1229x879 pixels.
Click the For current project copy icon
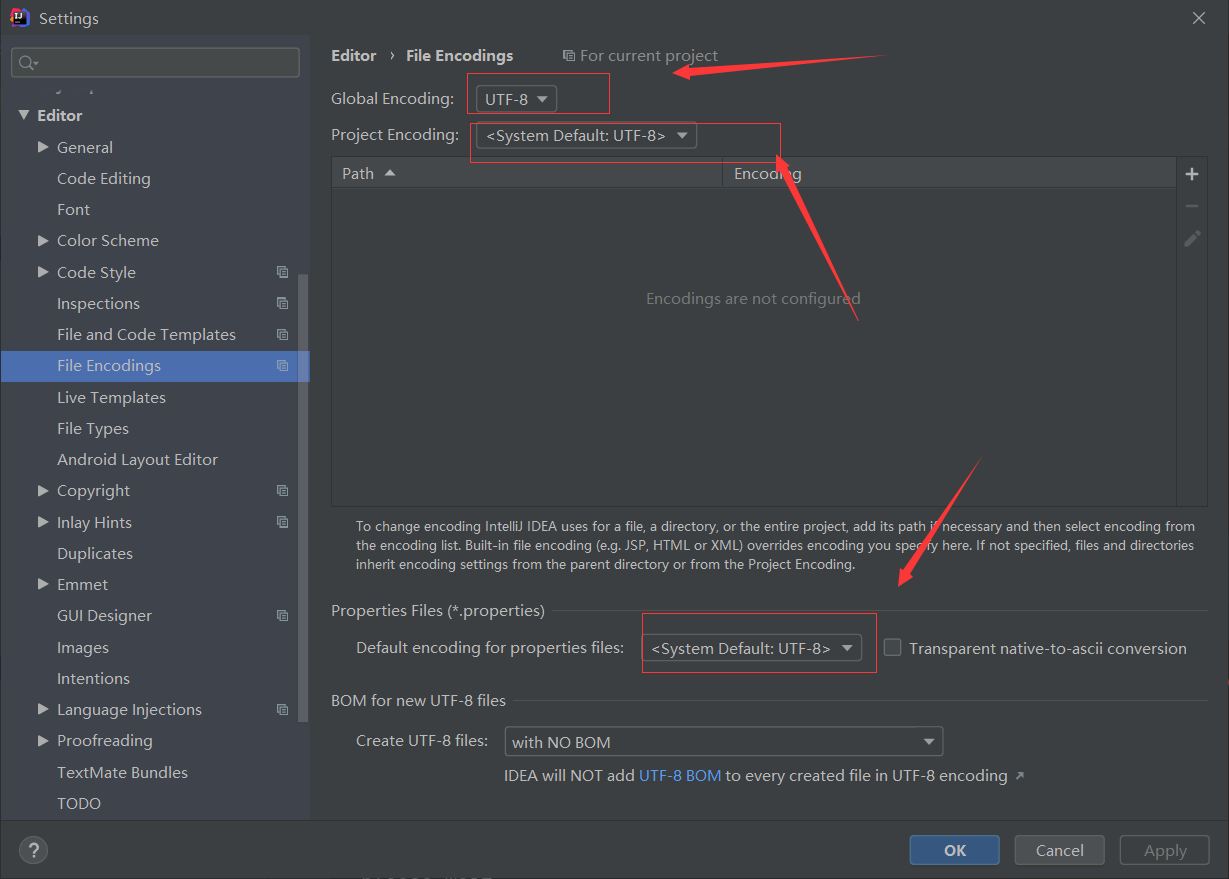point(569,56)
